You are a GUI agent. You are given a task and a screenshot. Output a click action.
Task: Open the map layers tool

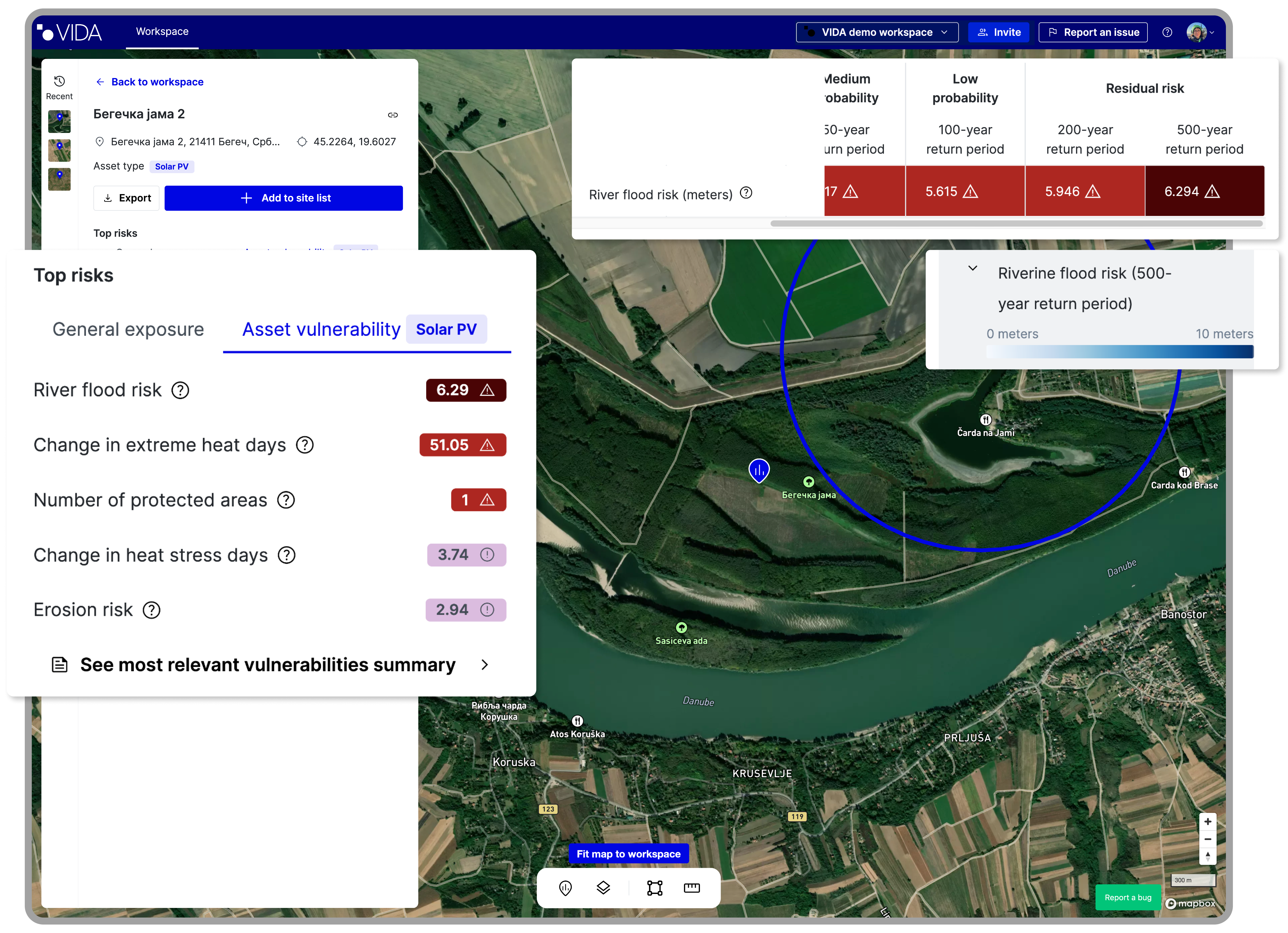tap(603, 888)
